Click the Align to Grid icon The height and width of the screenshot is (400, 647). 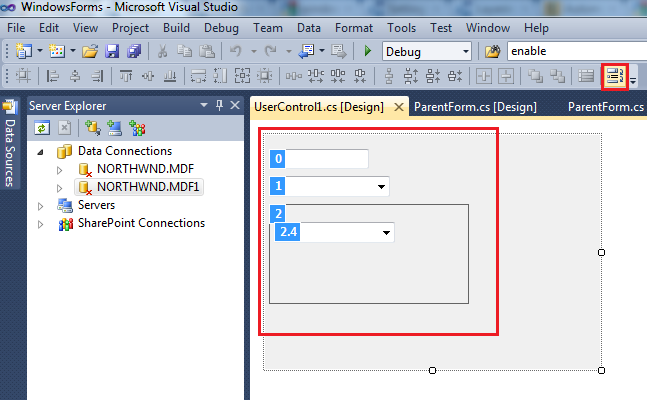point(24,76)
